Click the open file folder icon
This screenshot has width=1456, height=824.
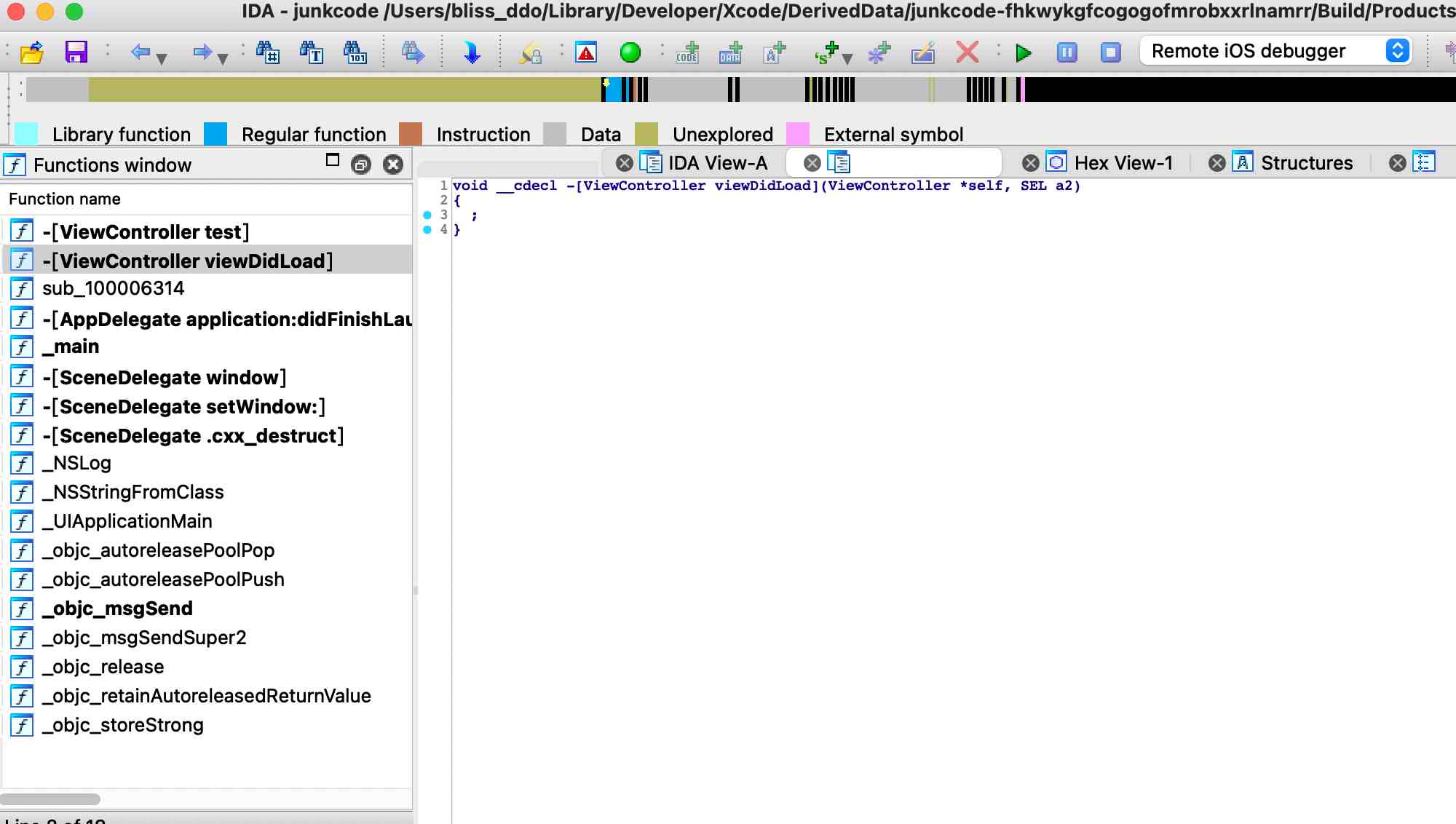point(32,52)
